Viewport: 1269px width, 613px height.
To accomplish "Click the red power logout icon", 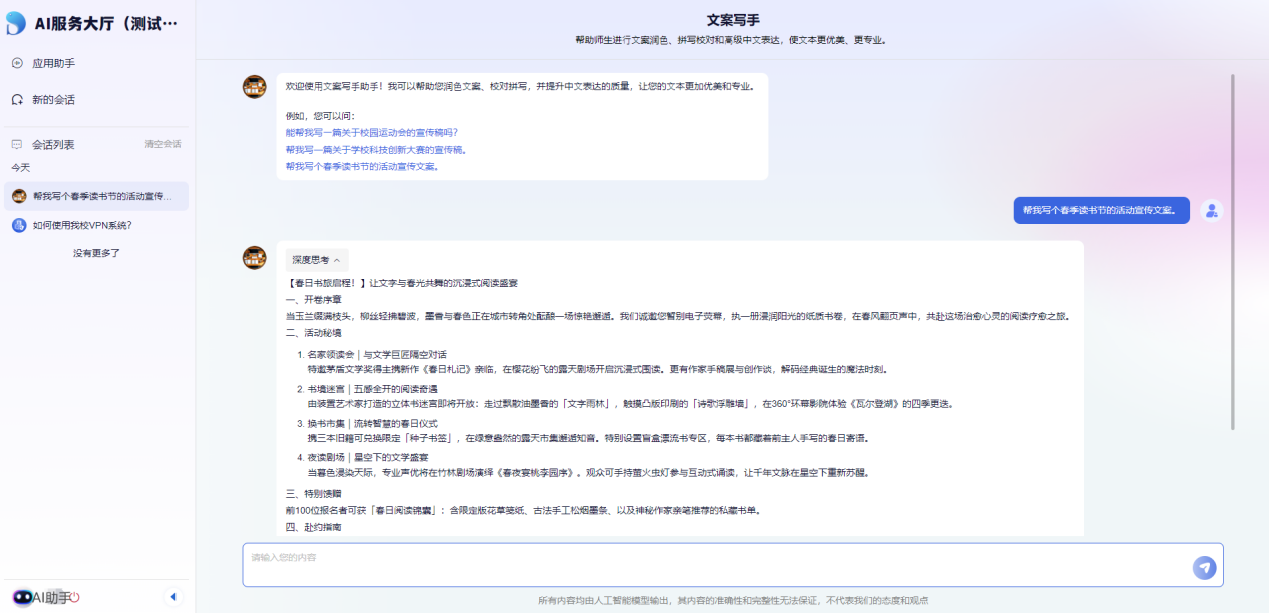I will pos(75,597).
